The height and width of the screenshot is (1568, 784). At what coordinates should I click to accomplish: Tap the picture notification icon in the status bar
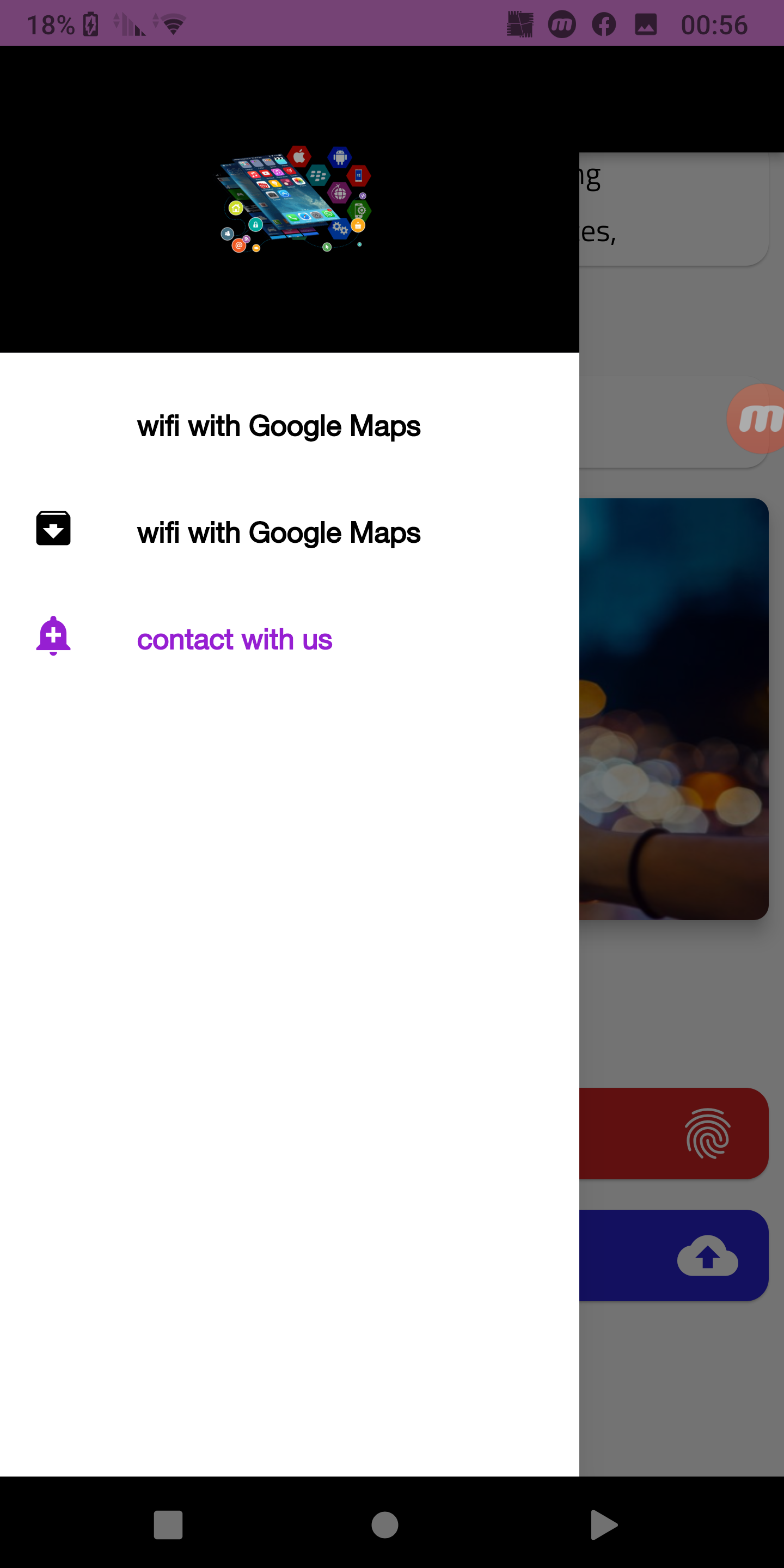[646, 24]
